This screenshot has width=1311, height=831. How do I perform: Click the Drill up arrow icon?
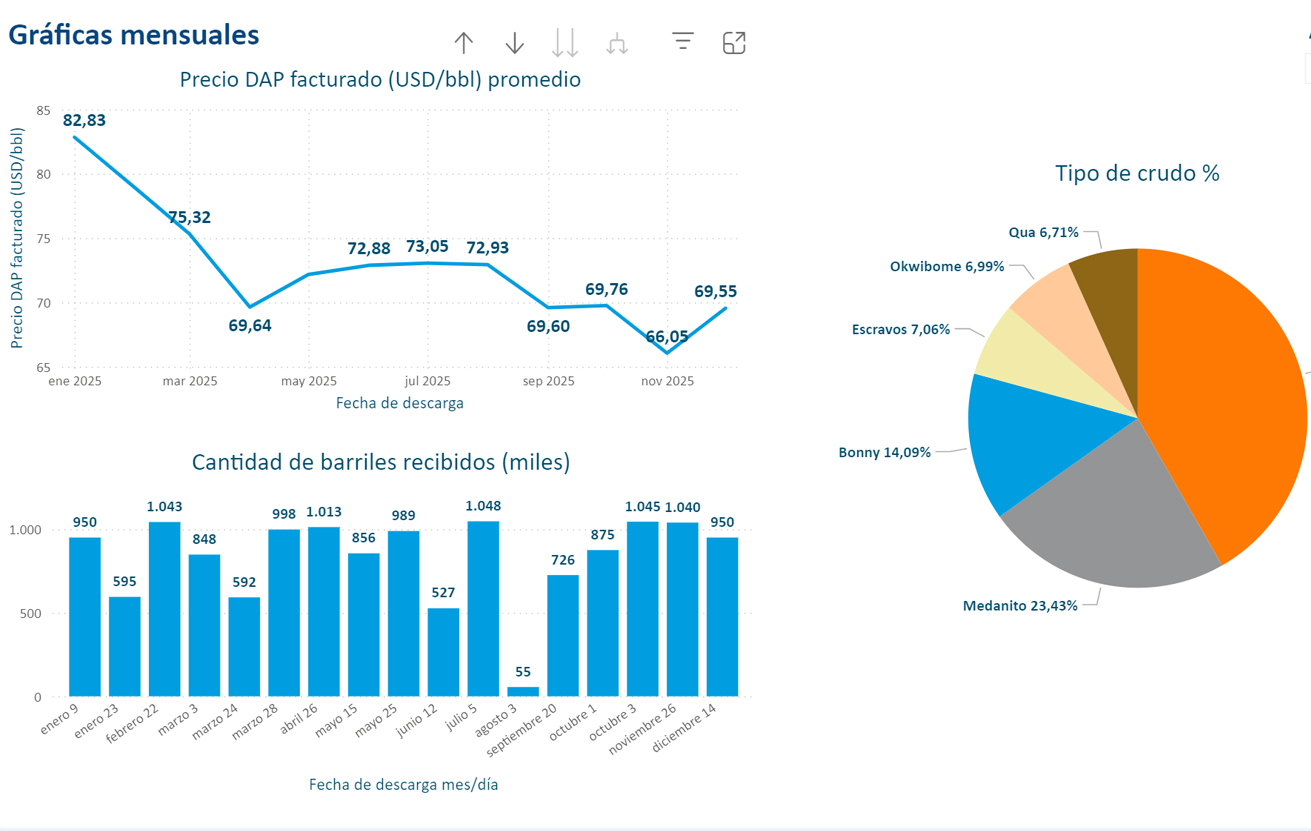tap(463, 43)
